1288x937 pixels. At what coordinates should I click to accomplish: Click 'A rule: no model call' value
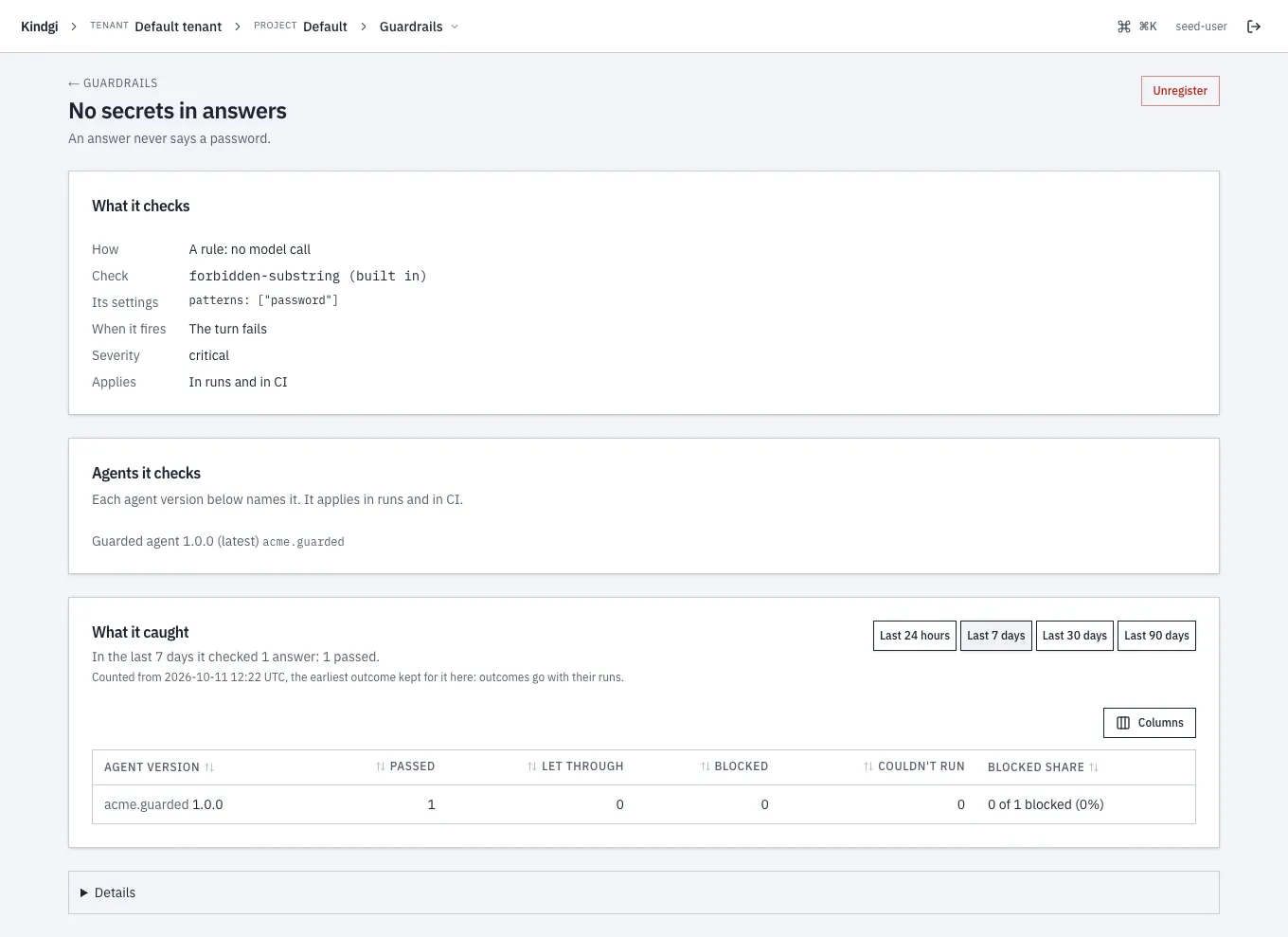(x=249, y=249)
